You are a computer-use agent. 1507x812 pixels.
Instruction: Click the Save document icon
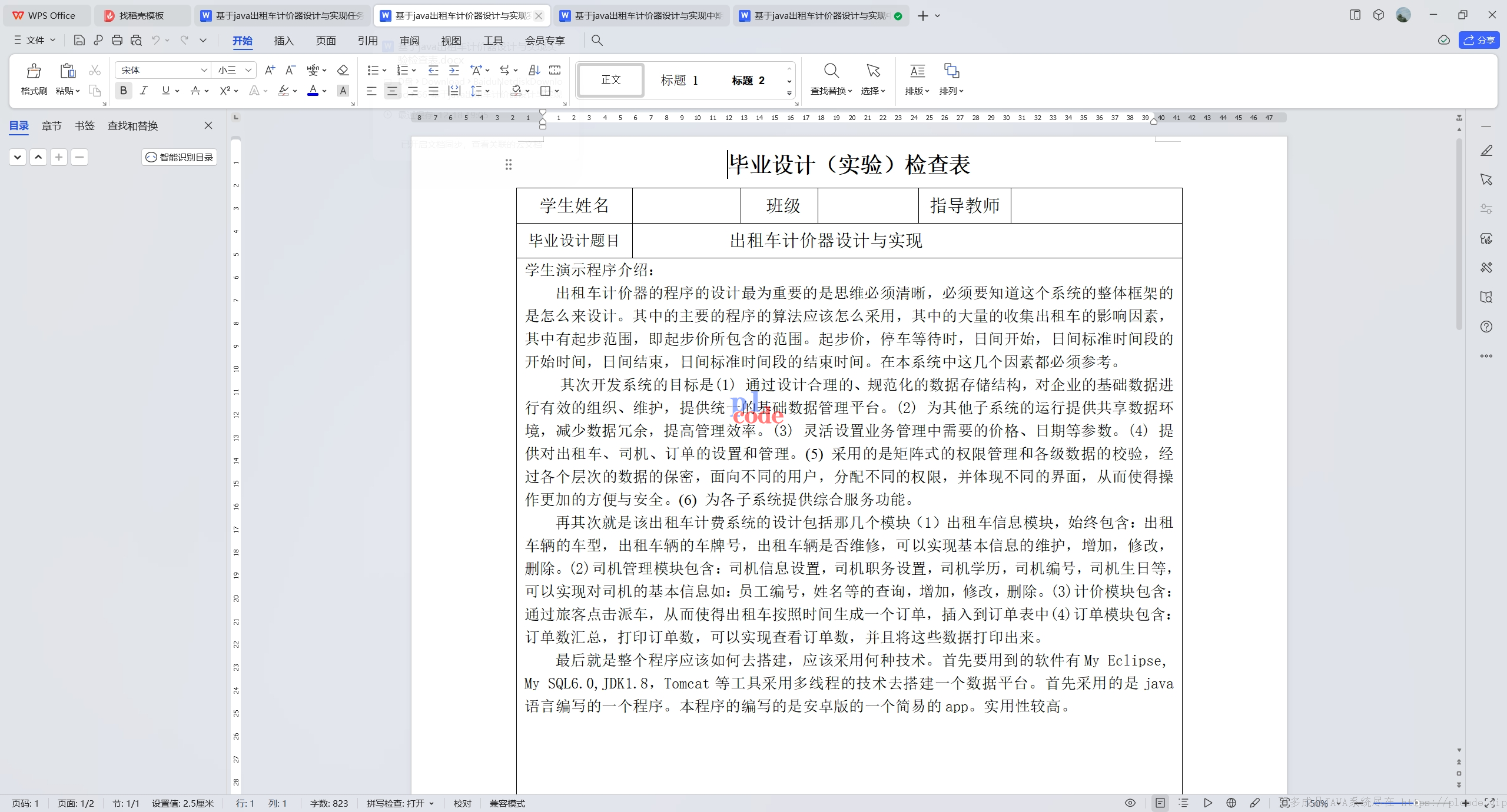pyautogui.click(x=79, y=40)
